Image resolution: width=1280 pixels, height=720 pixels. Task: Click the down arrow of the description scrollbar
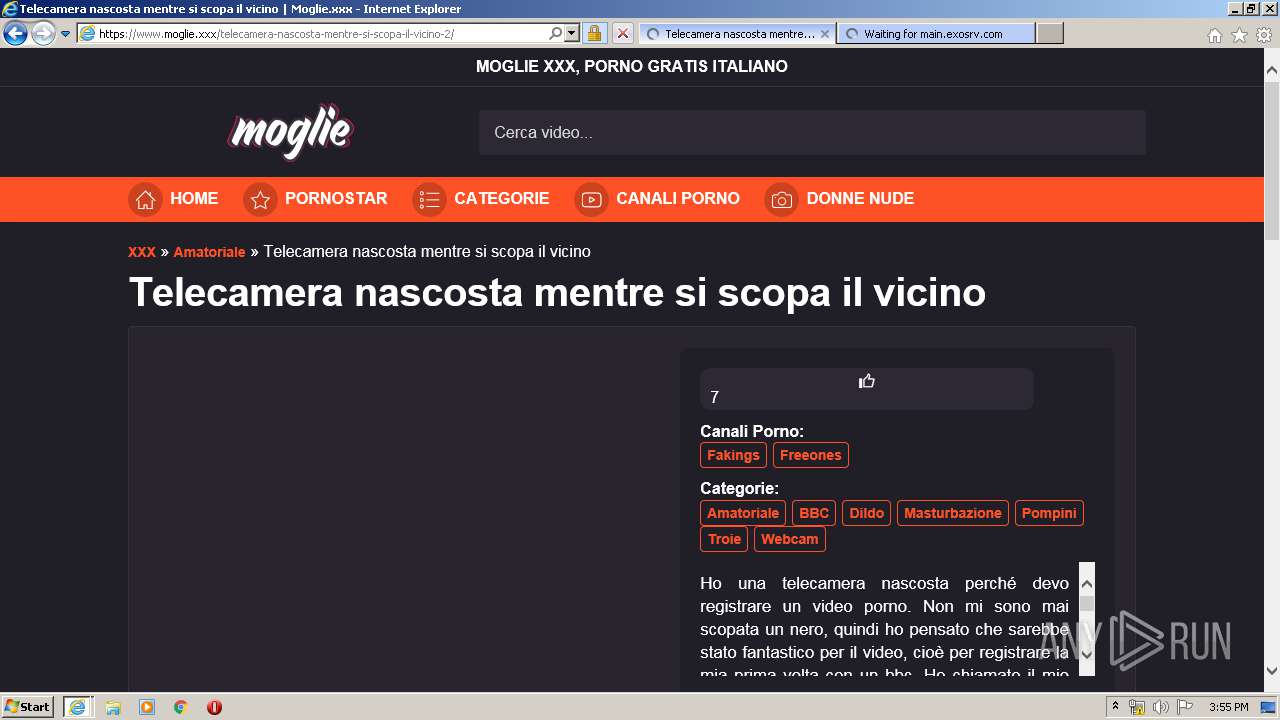click(x=1087, y=654)
